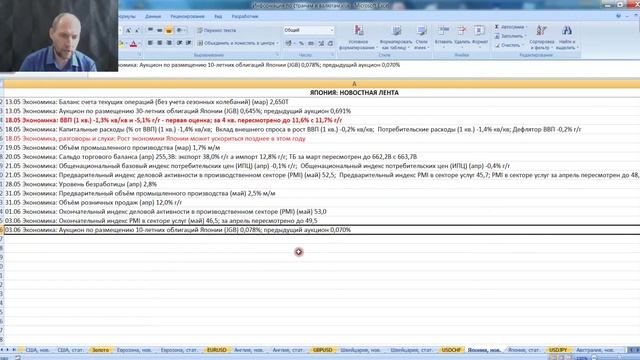Open the Формат cells menu
Viewport: 640px width, 360px height.
[x=480, y=36]
